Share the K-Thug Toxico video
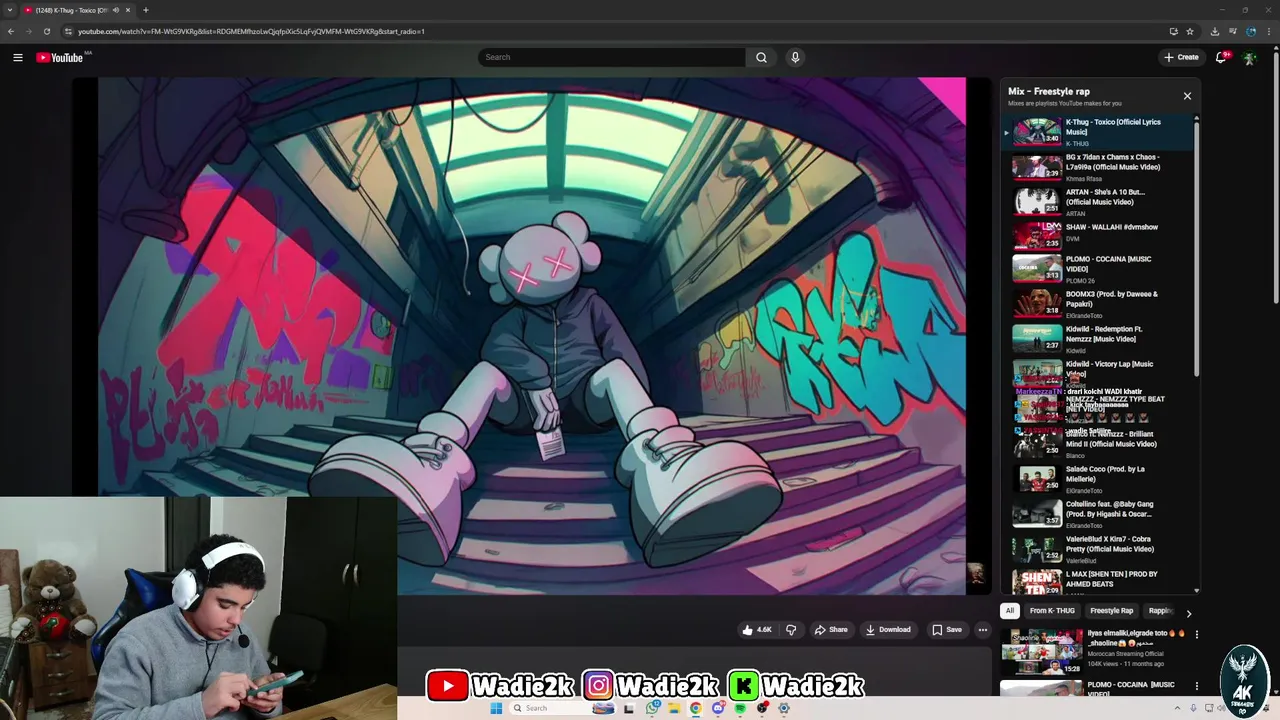Viewport: 1280px width, 720px height. pos(831,630)
